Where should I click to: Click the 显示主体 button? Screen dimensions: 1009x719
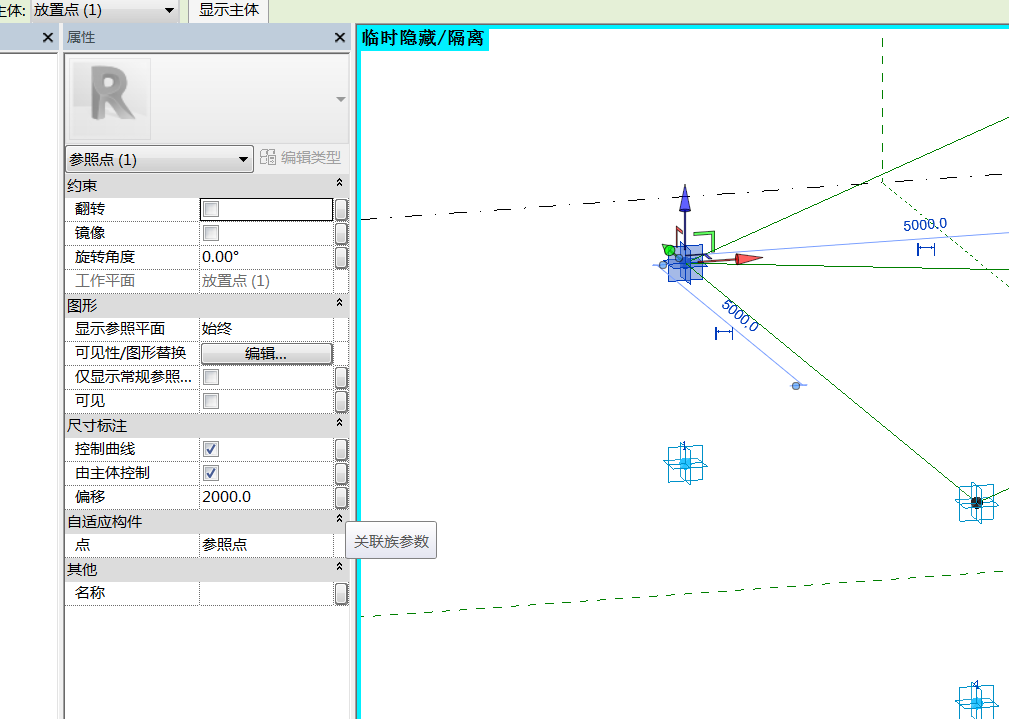pyautogui.click(x=228, y=10)
